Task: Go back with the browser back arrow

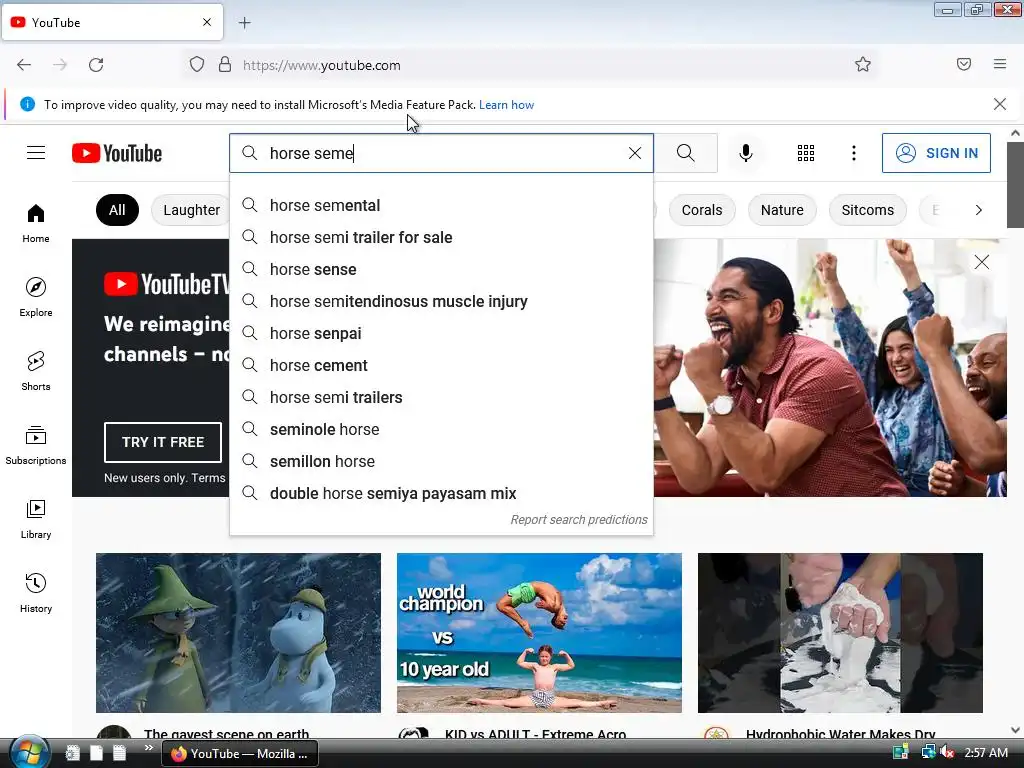Action: pos(24,65)
